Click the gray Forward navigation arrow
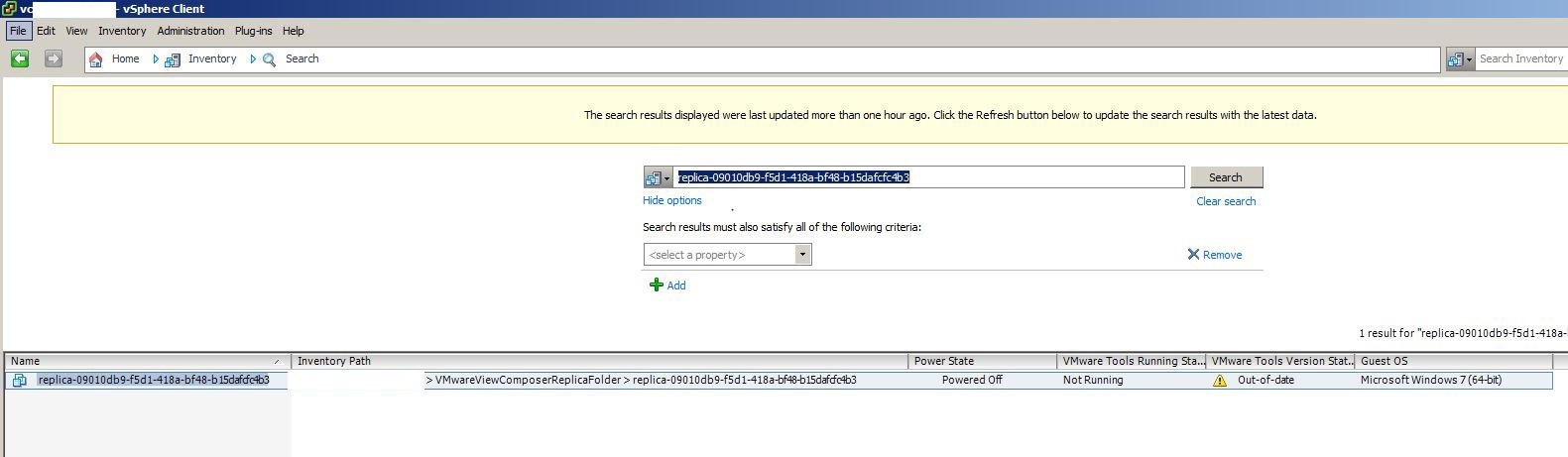 tap(54, 58)
